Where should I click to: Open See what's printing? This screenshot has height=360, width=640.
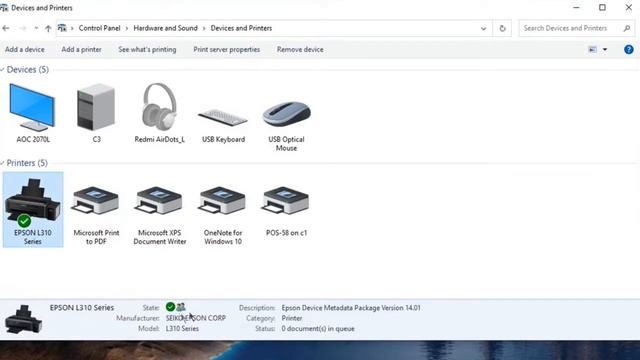click(147, 49)
